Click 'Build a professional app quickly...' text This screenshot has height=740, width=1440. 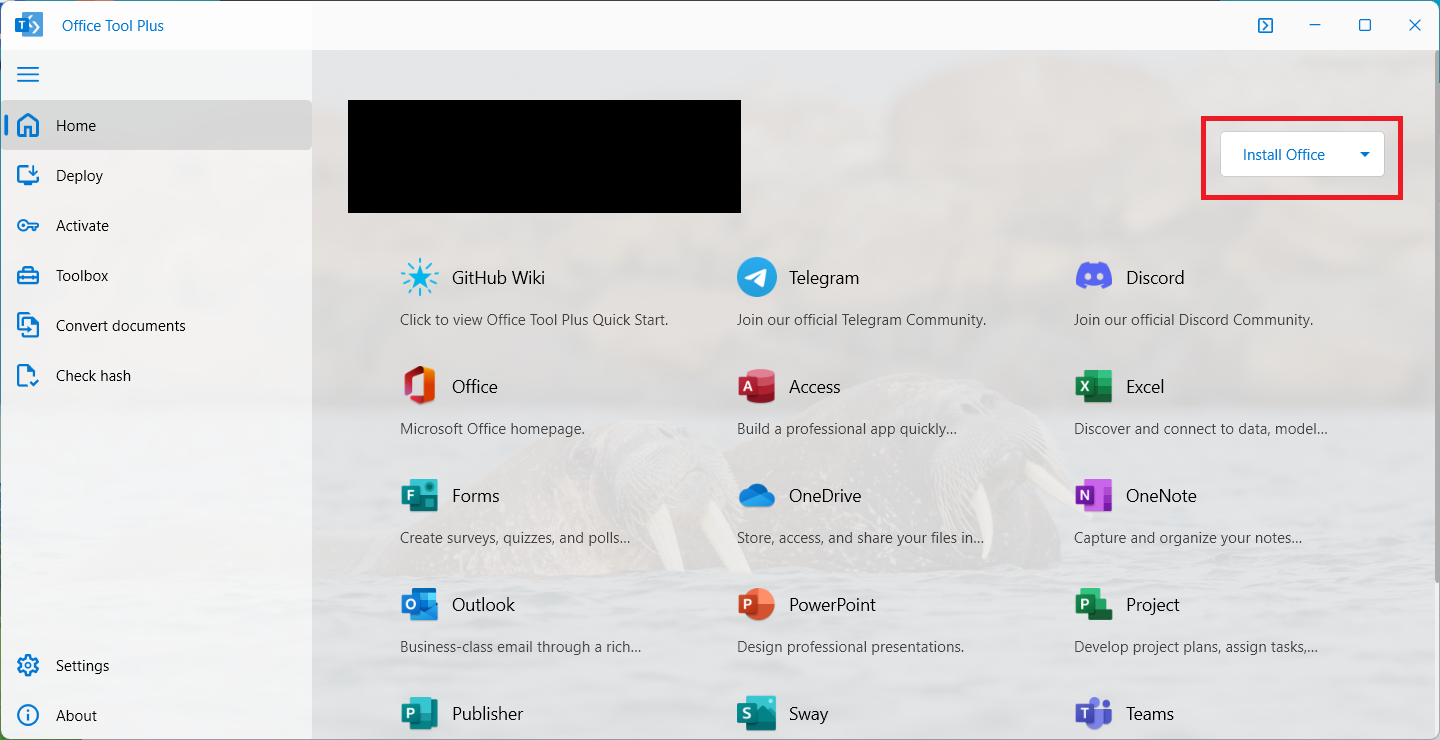(x=847, y=429)
